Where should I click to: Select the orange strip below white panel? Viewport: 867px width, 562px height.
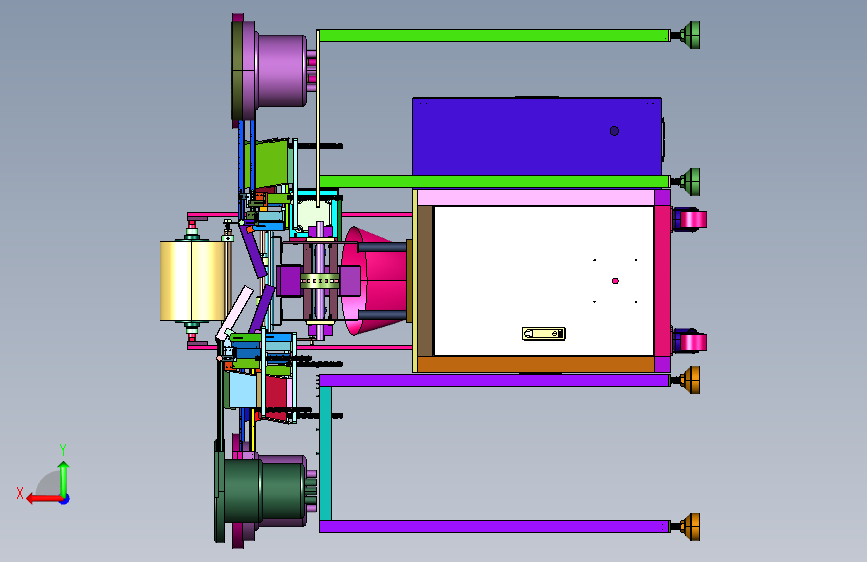pyautogui.click(x=536, y=364)
